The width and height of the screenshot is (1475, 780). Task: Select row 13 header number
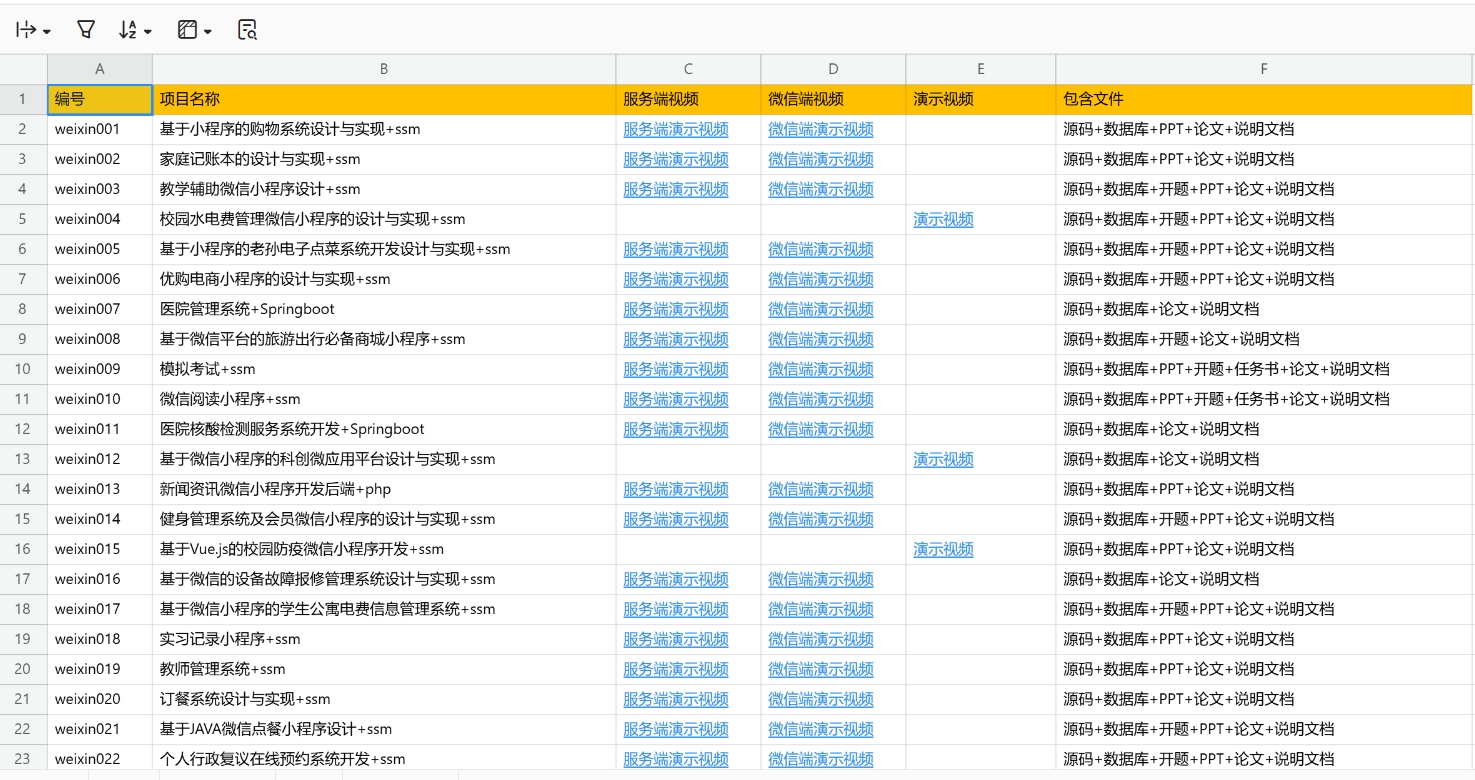[x=23, y=459]
